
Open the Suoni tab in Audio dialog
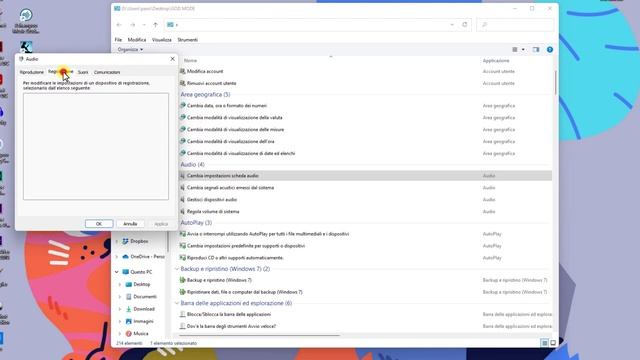(83, 72)
